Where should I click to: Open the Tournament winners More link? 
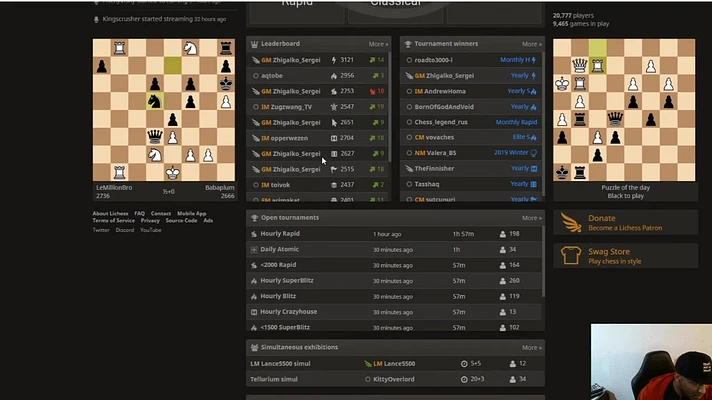[532, 44]
